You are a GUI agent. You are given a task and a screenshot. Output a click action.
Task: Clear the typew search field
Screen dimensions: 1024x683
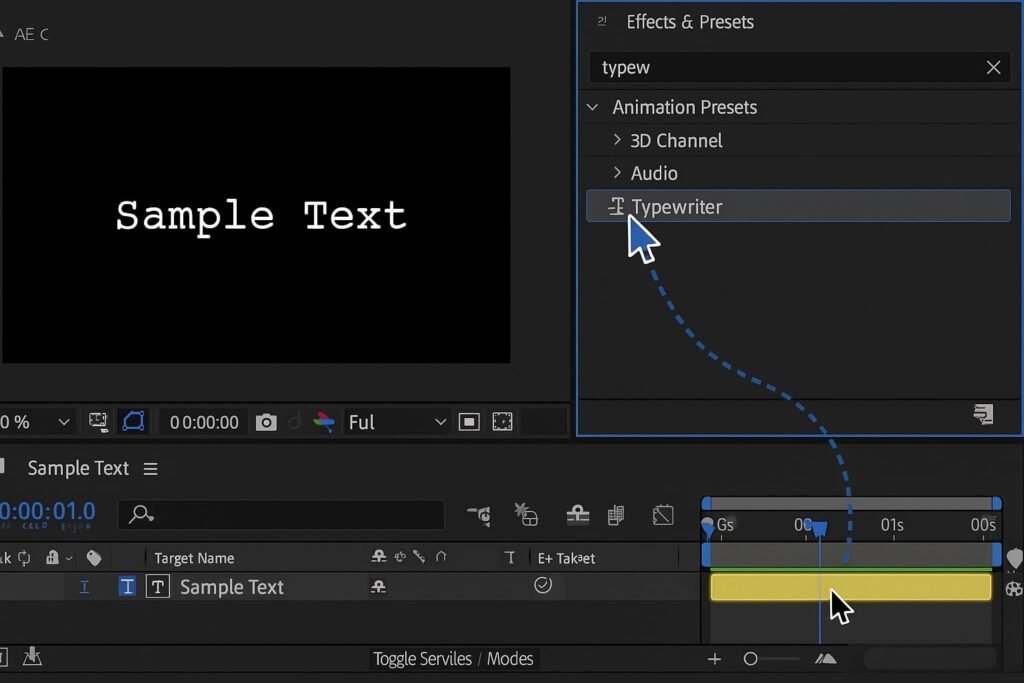(x=993, y=67)
